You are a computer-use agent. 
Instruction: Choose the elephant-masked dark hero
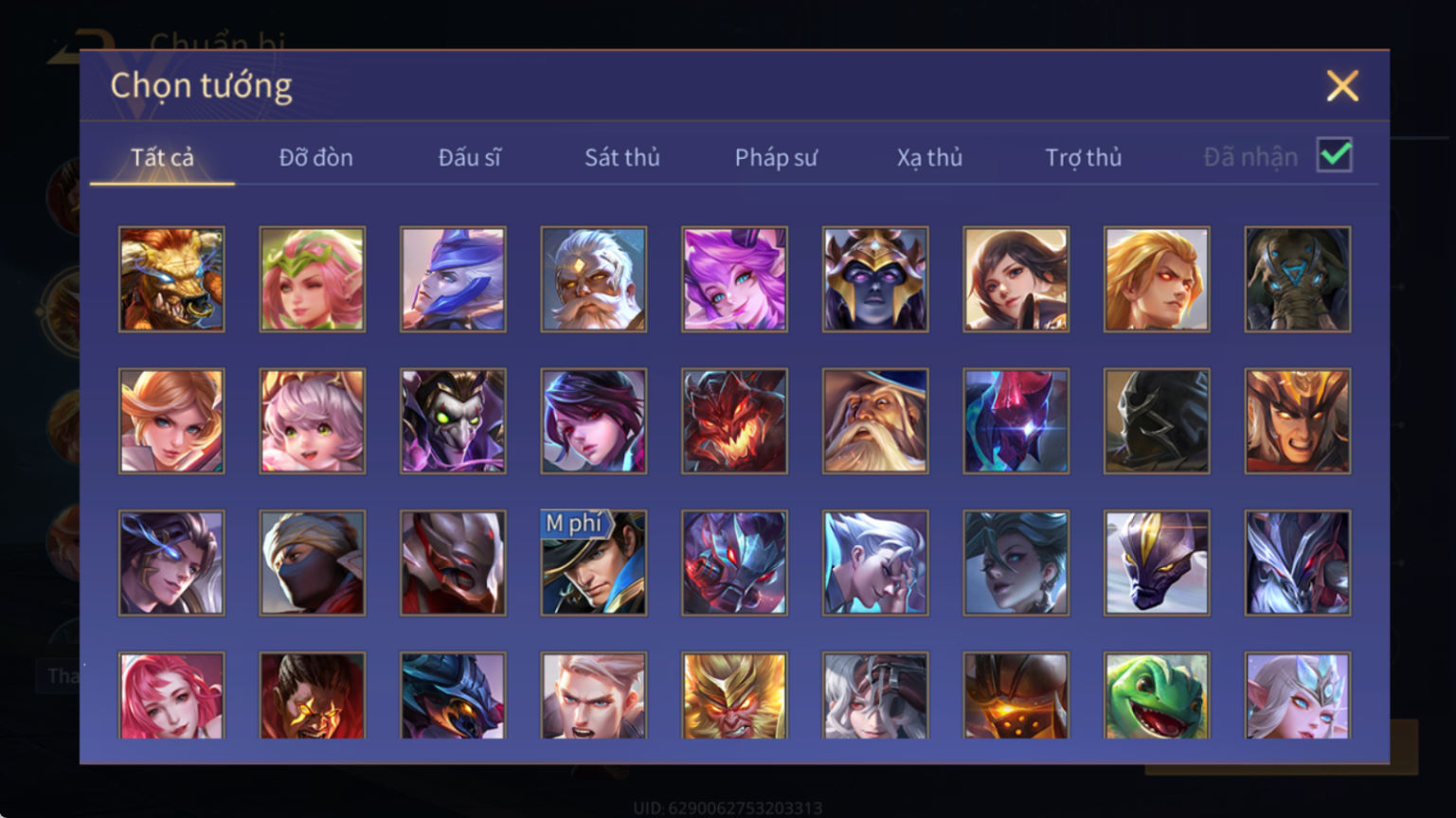(1298, 279)
